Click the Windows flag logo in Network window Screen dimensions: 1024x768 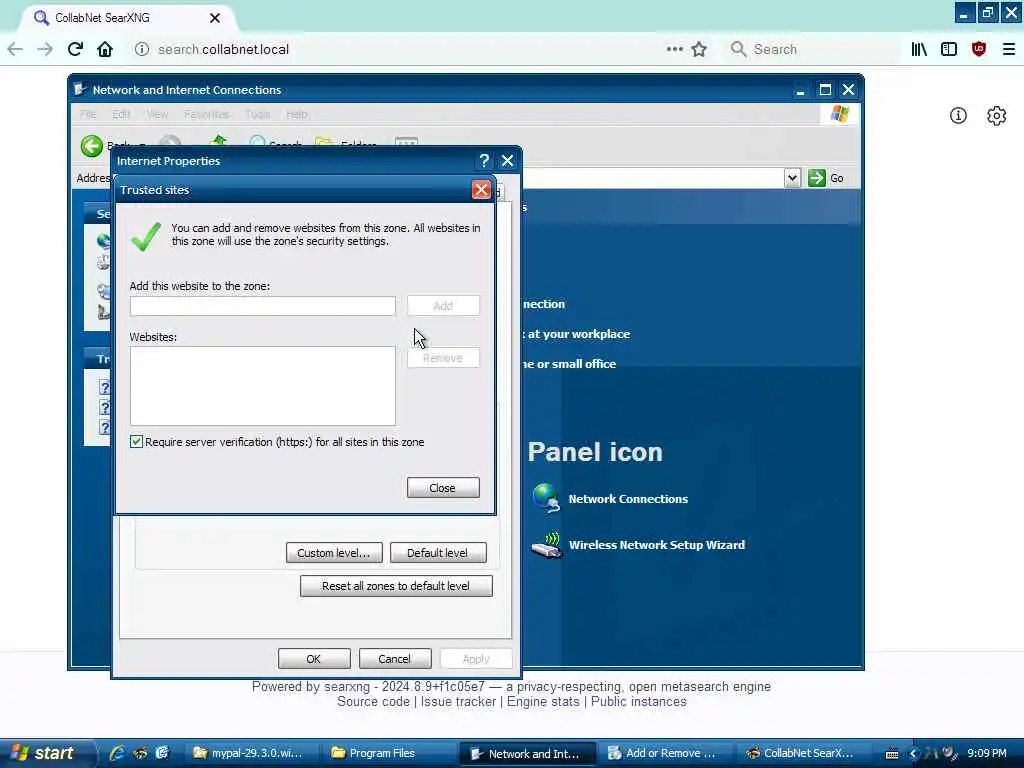coord(839,114)
